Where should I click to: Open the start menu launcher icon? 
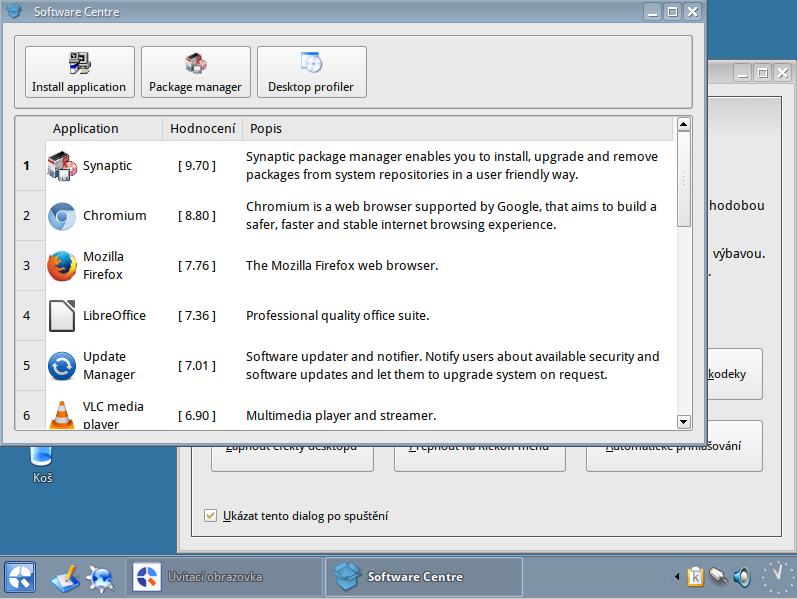tap(20, 577)
